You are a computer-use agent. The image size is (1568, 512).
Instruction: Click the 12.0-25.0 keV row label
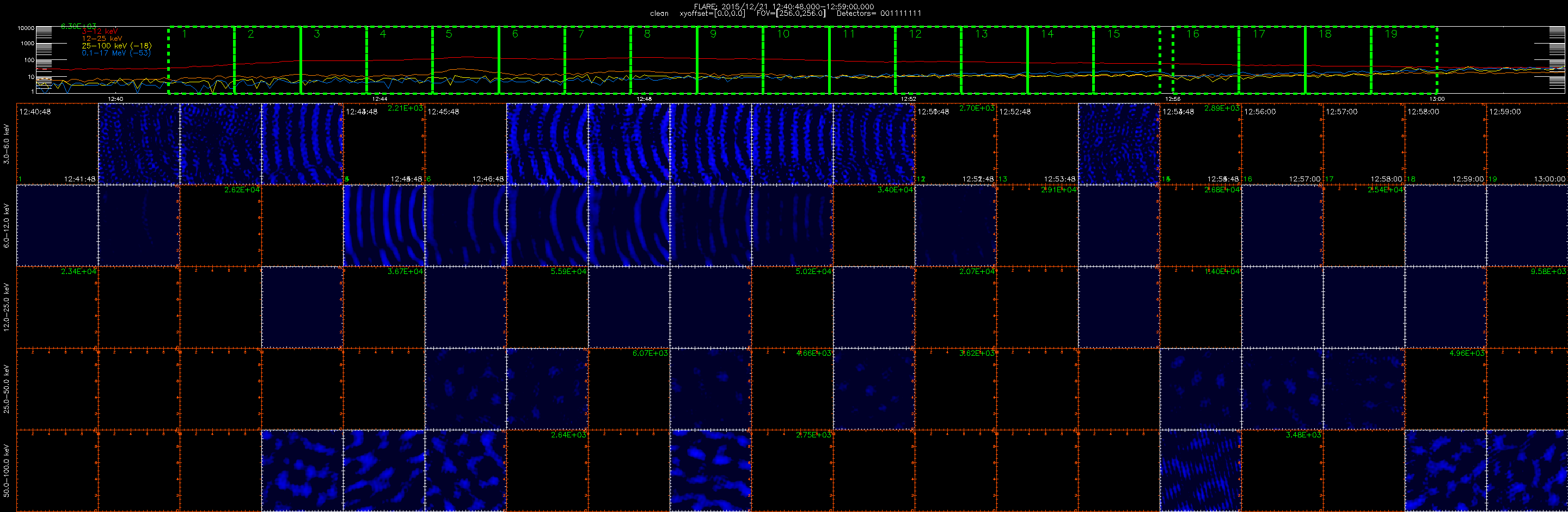coord(7,307)
